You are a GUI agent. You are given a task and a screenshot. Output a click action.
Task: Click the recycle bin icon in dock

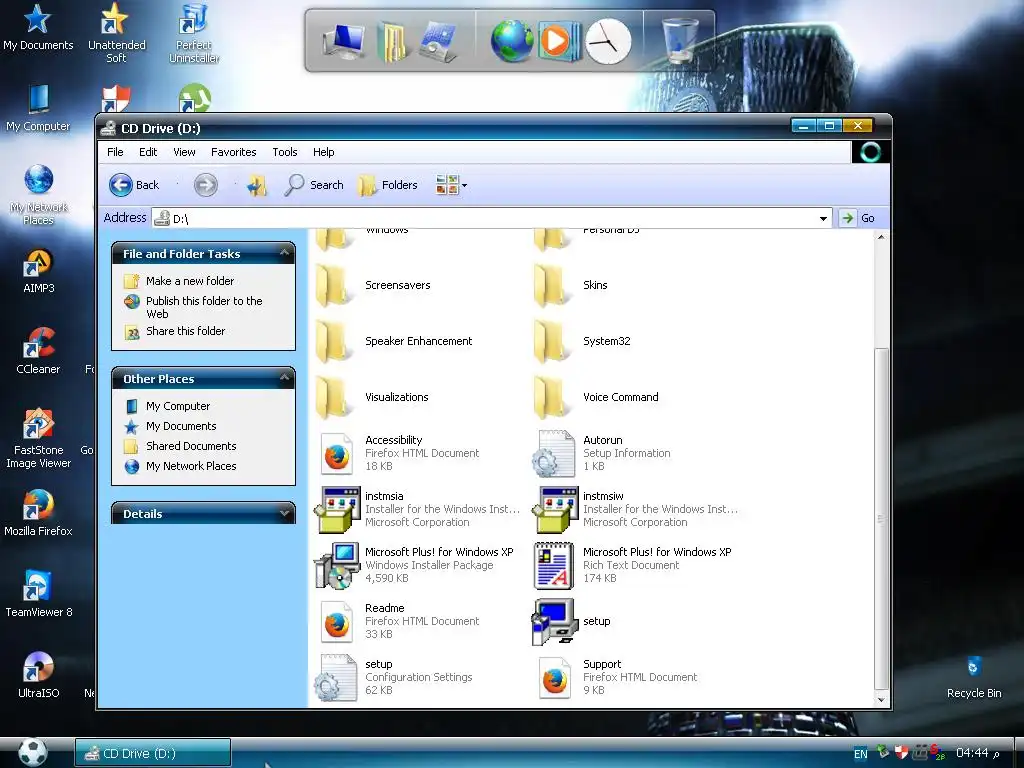(x=680, y=40)
